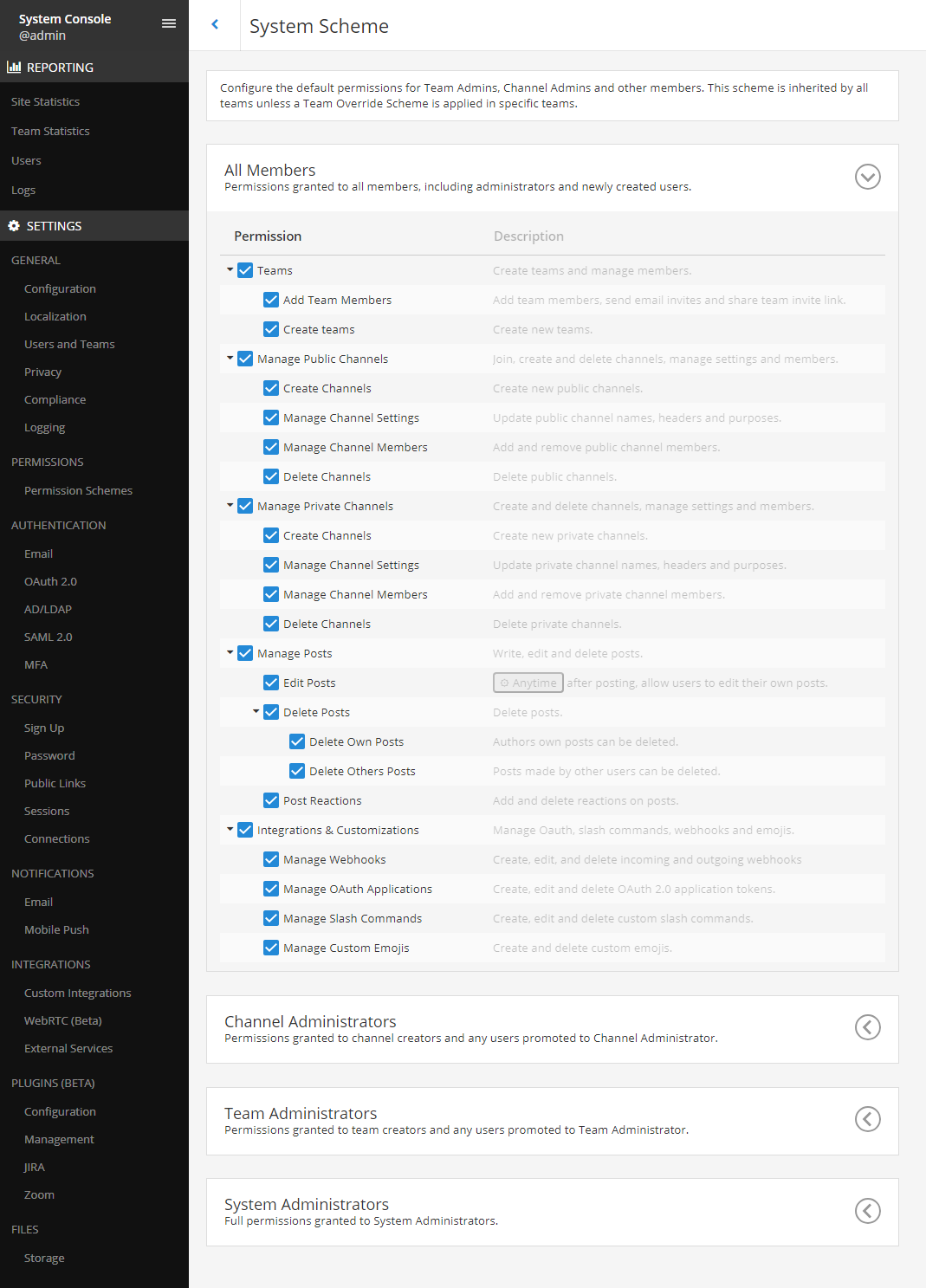Click the Reporting bar chart icon

(14, 67)
